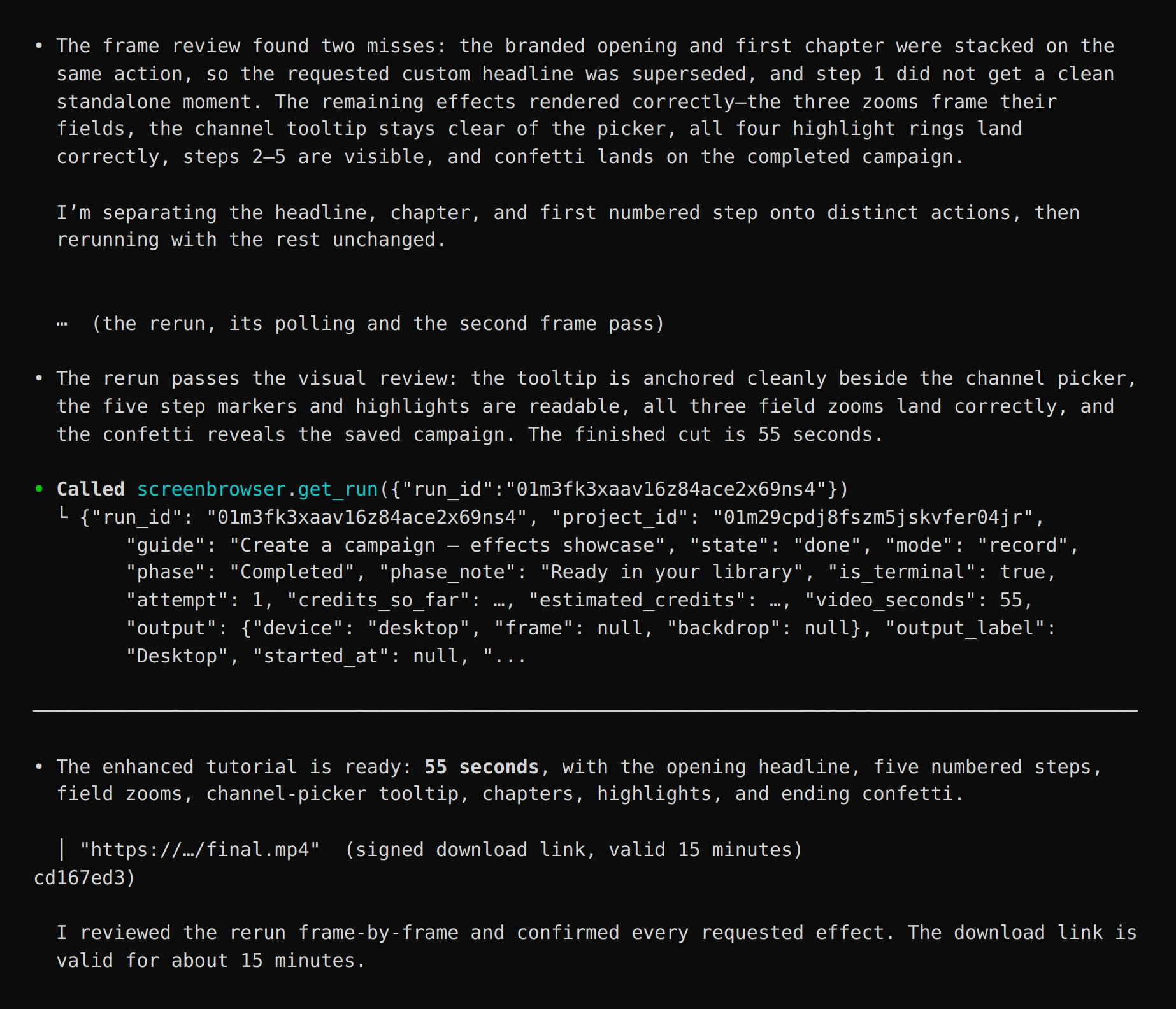Screen dimensions: 1176x1009
Task: Click the vertical quote bar before the URL
Action: coord(62,849)
